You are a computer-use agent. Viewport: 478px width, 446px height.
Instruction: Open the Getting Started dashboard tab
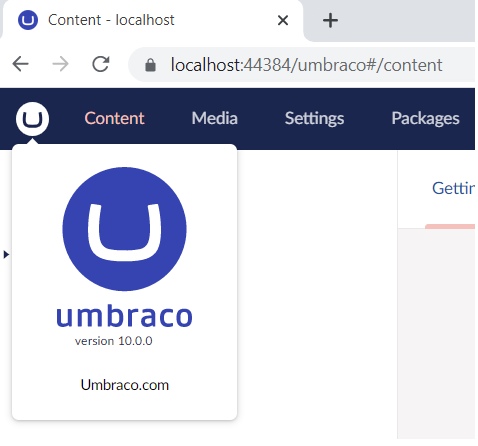[453, 188]
